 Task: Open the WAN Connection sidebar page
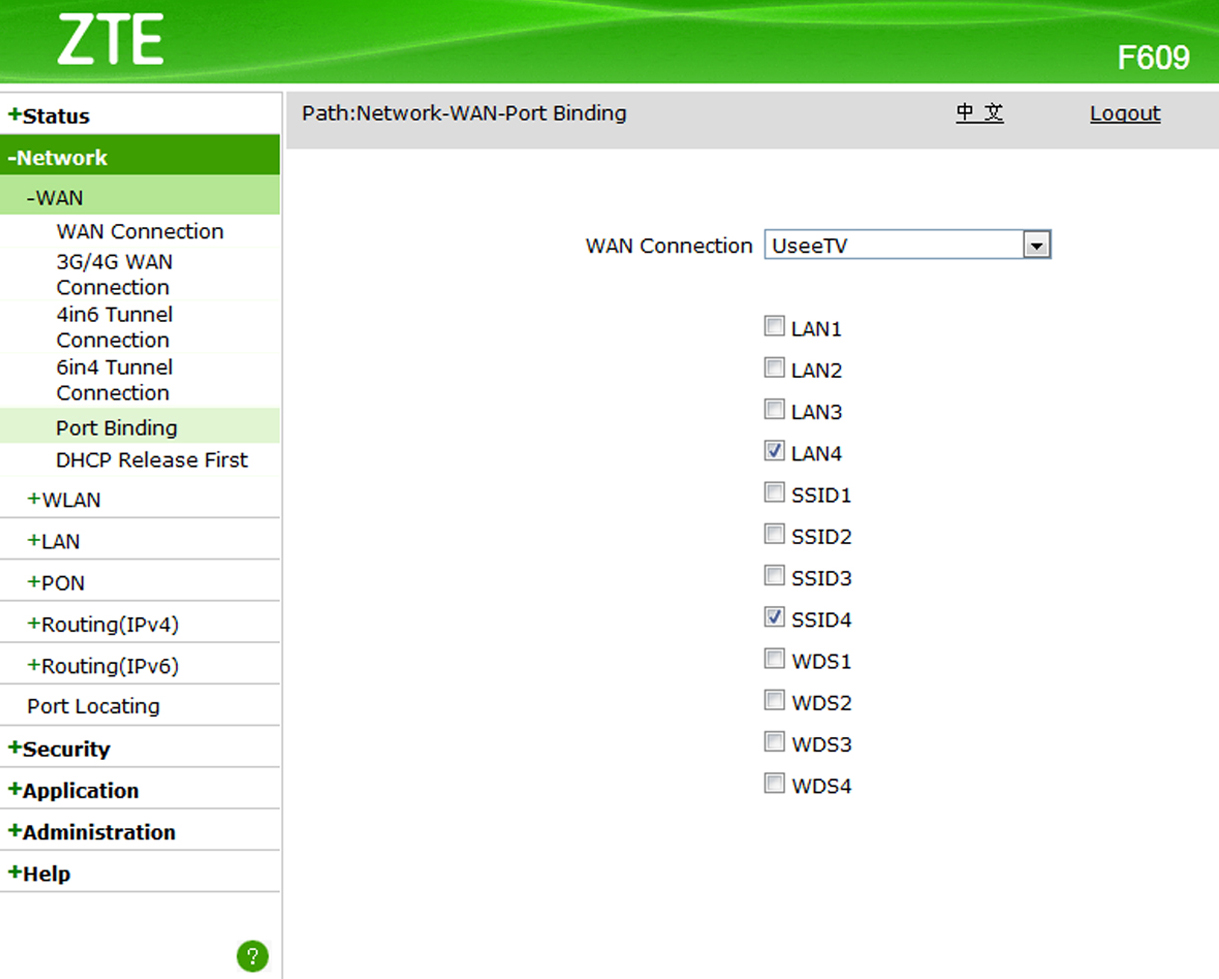coord(140,231)
